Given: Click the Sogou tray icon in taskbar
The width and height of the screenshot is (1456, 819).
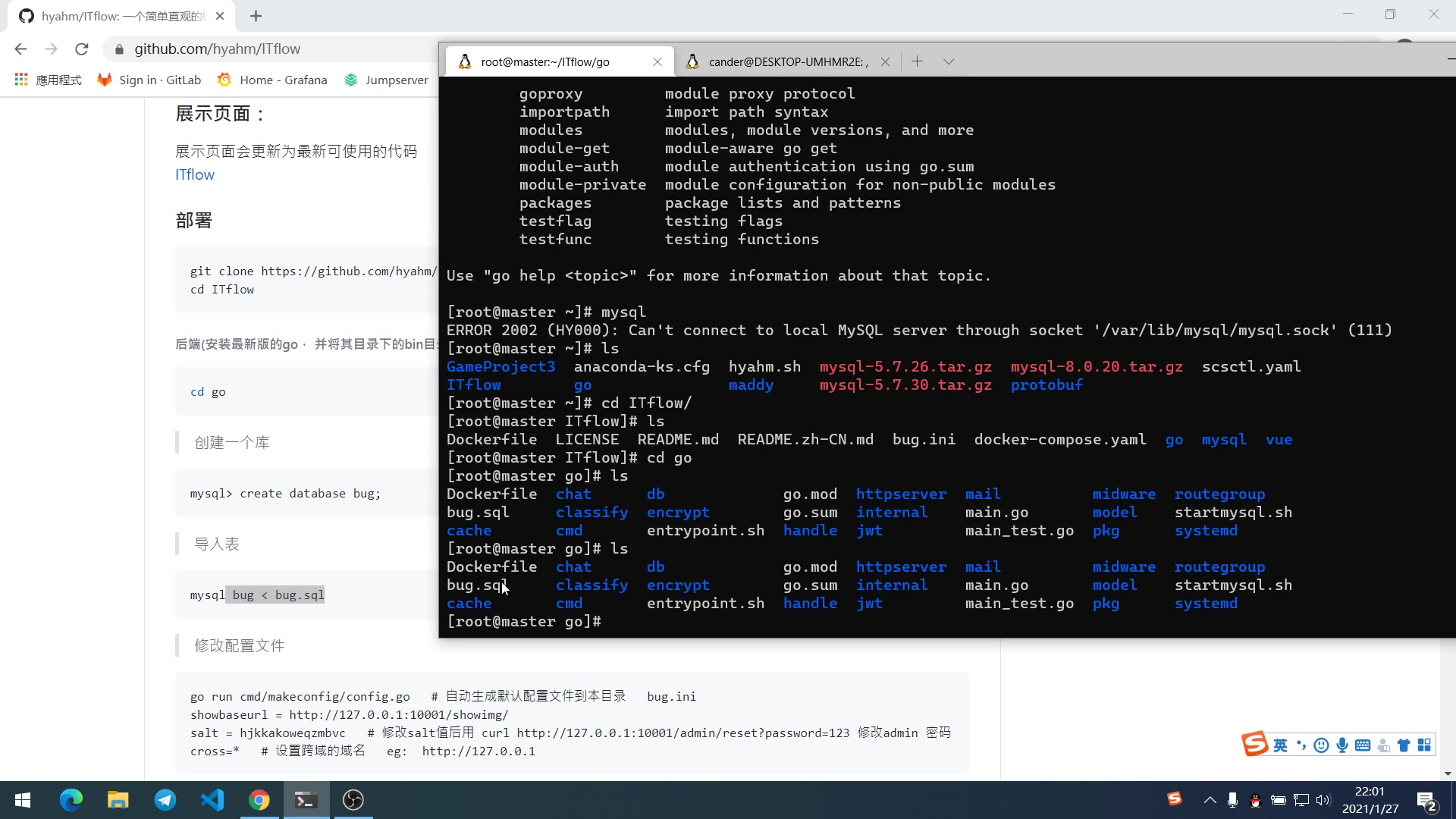Looking at the screenshot, I should coord(1175,799).
